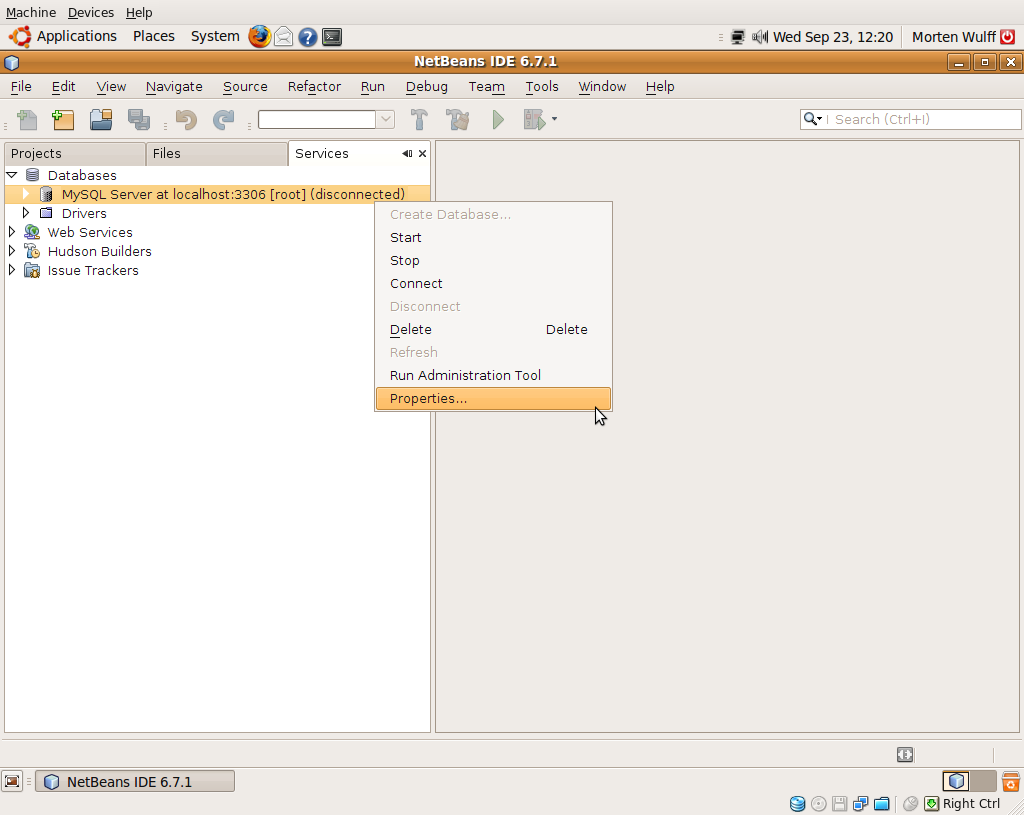Open the Refactor menu
The height and width of the screenshot is (815, 1024).
[314, 86]
